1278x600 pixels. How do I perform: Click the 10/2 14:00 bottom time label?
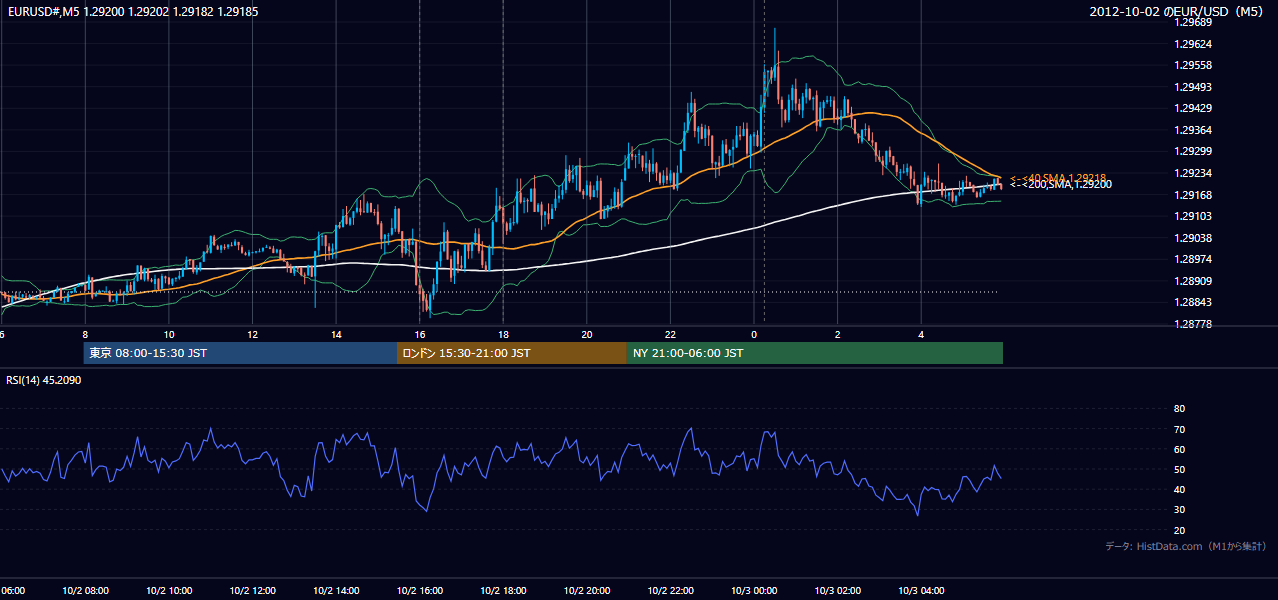coord(336,591)
